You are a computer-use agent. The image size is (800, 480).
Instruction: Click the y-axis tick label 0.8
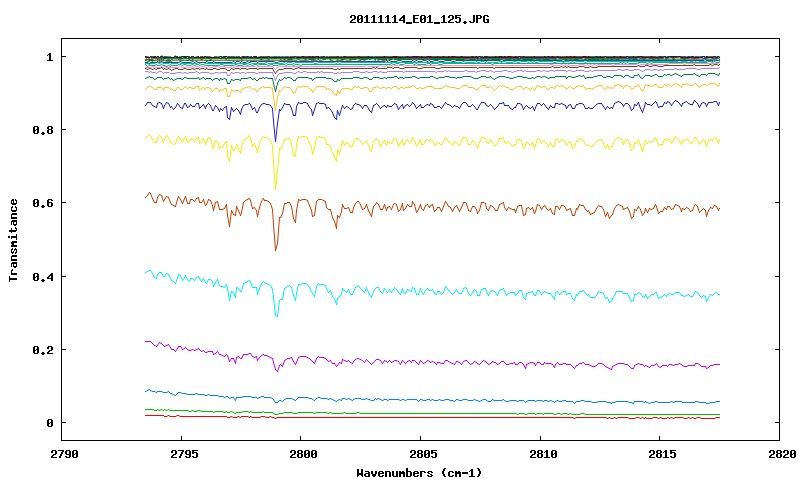click(x=43, y=130)
